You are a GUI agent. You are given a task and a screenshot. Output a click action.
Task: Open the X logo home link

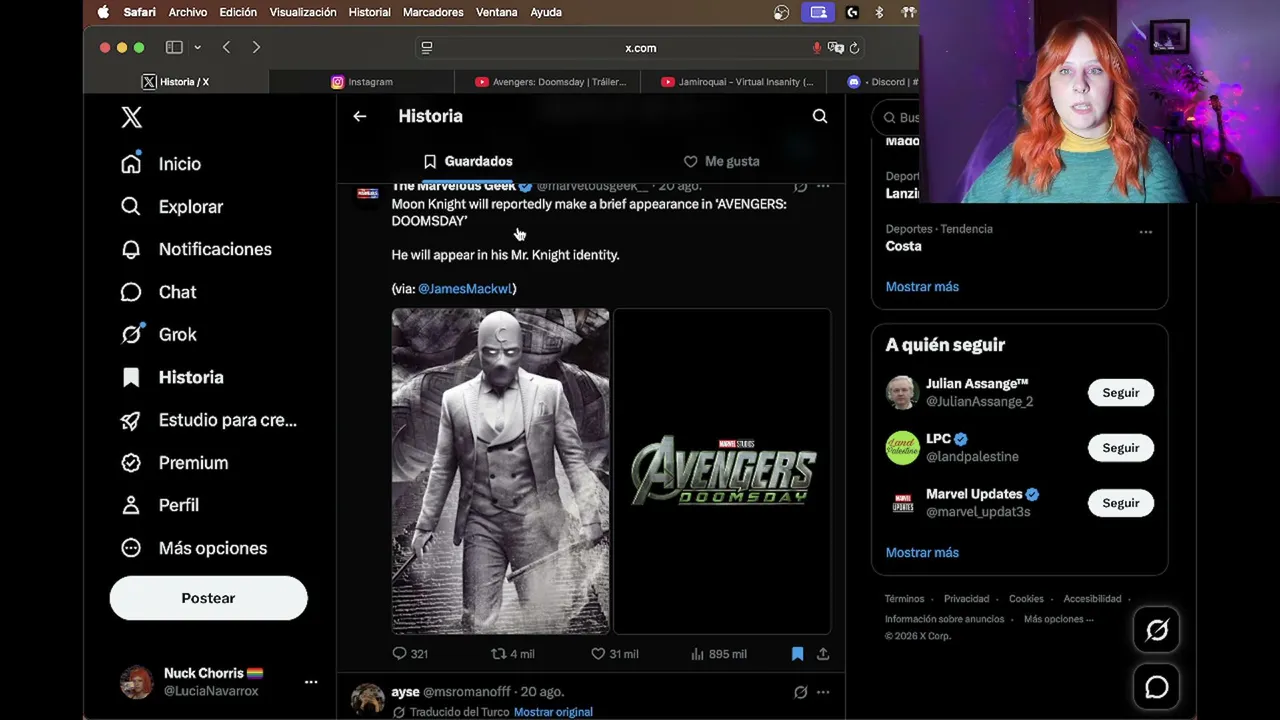[x=131, y=117]
